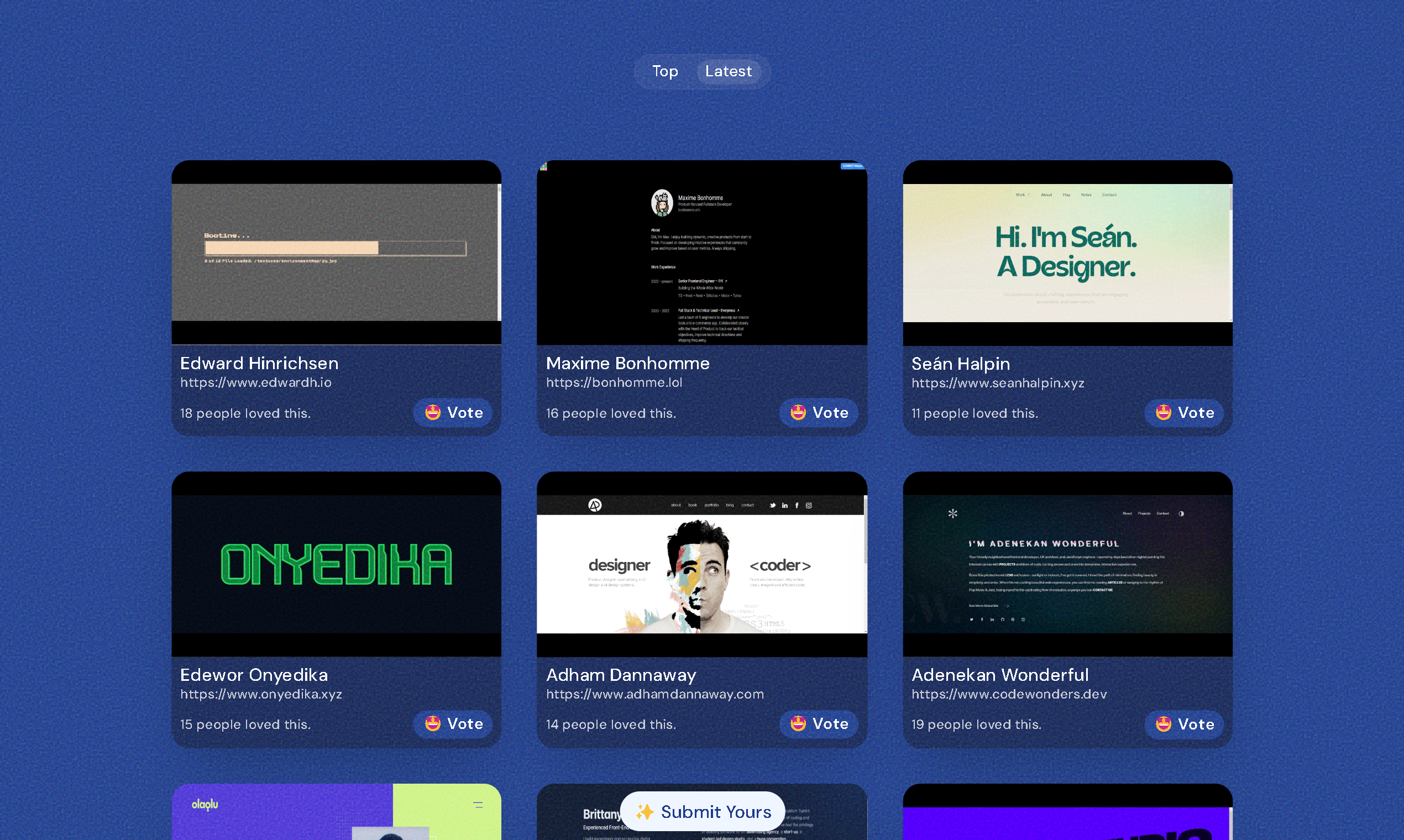Open Edward Hinrichsen portfolio thumbnail
1404x840 pixels.
pyautogui.click(x=336, y=253)
